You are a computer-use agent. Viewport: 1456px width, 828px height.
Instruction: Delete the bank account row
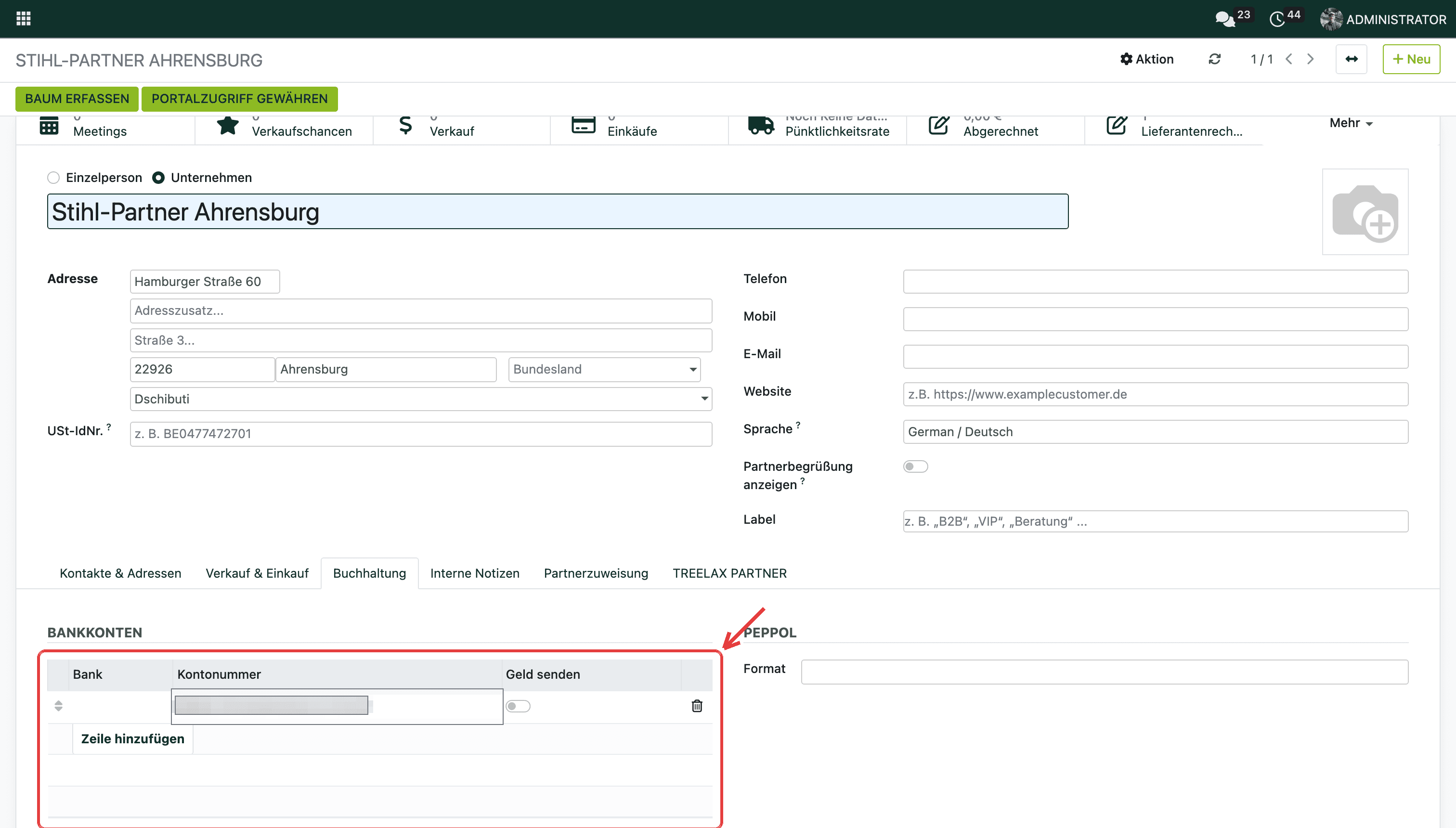point(697,706)
